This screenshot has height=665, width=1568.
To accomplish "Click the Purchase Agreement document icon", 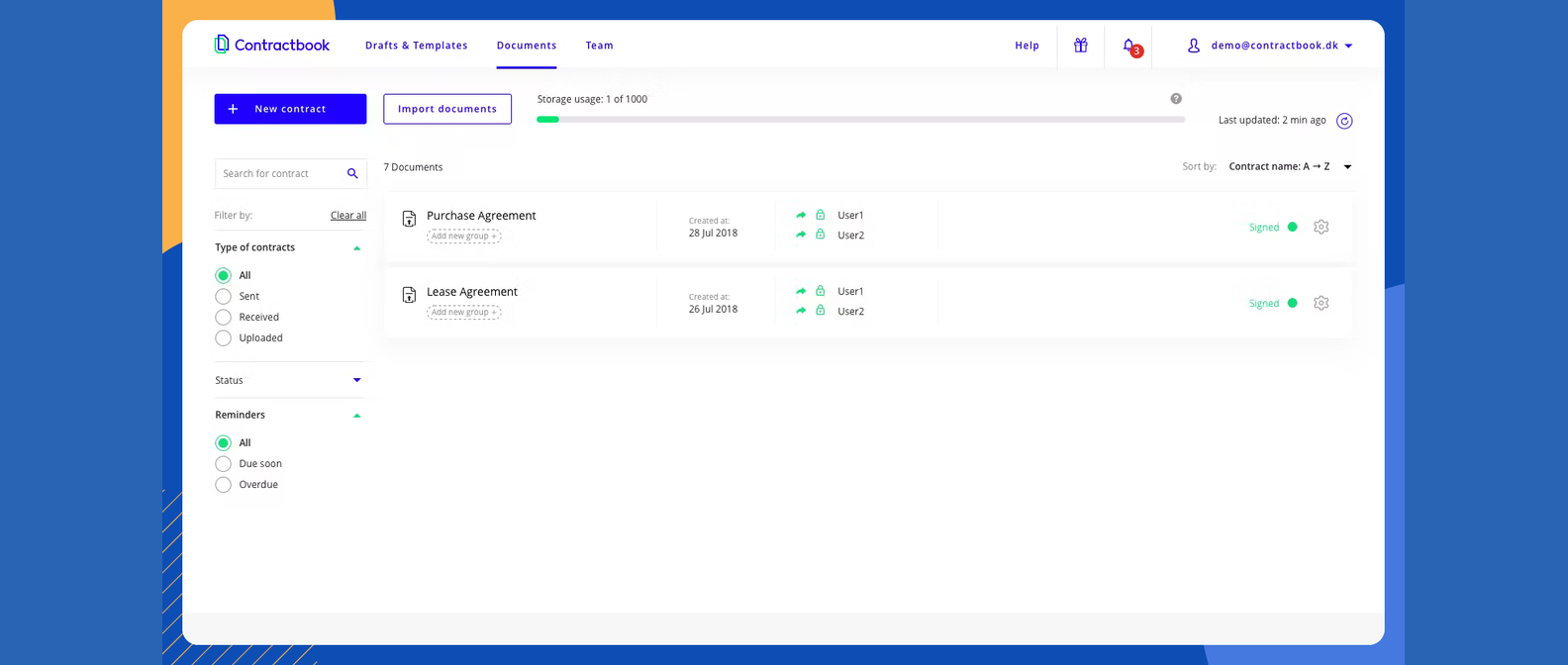I will [x=409, y=219].
